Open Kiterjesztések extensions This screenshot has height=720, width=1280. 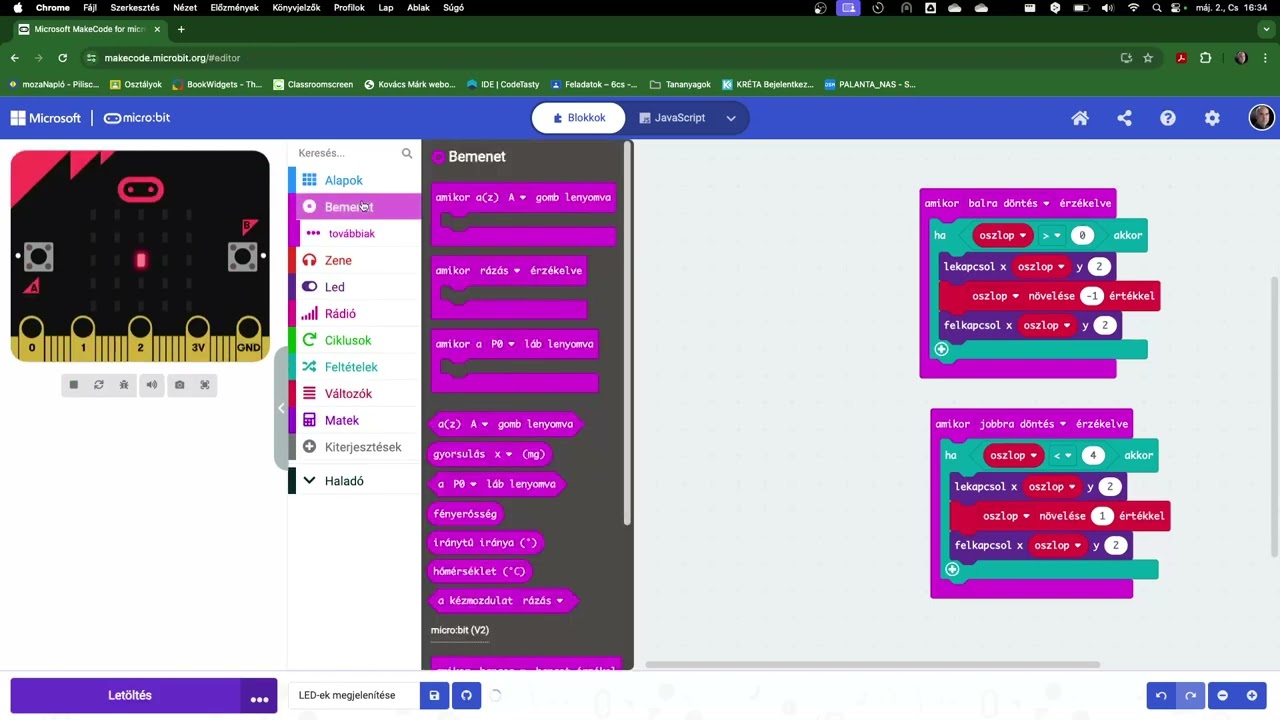point(355,447)
